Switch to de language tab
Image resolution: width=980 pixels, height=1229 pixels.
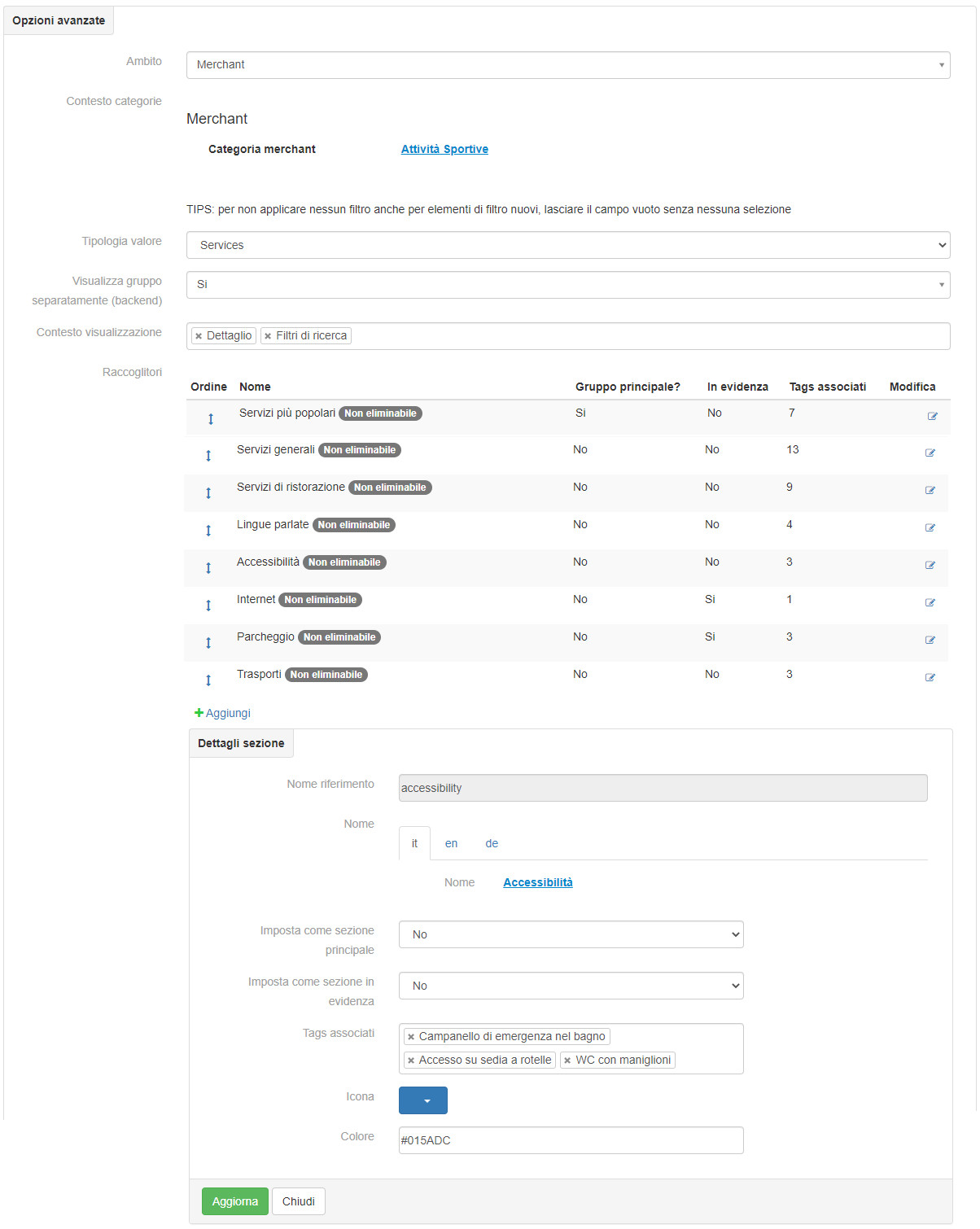click(x=492, y=843)
